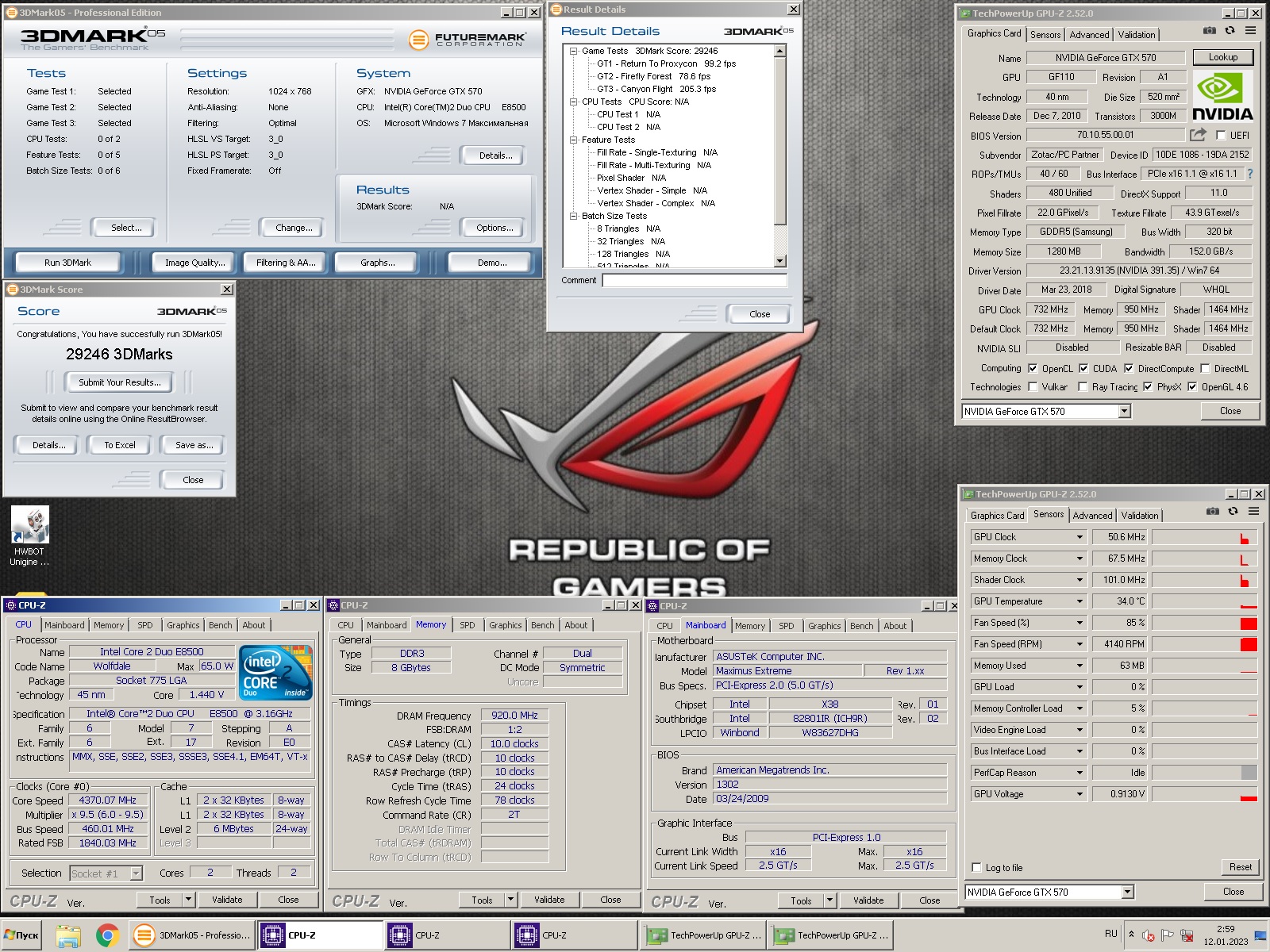Click Result Details scrollbar down arrow
Screen dimensions: 1270x952
[x=780, y=261]
